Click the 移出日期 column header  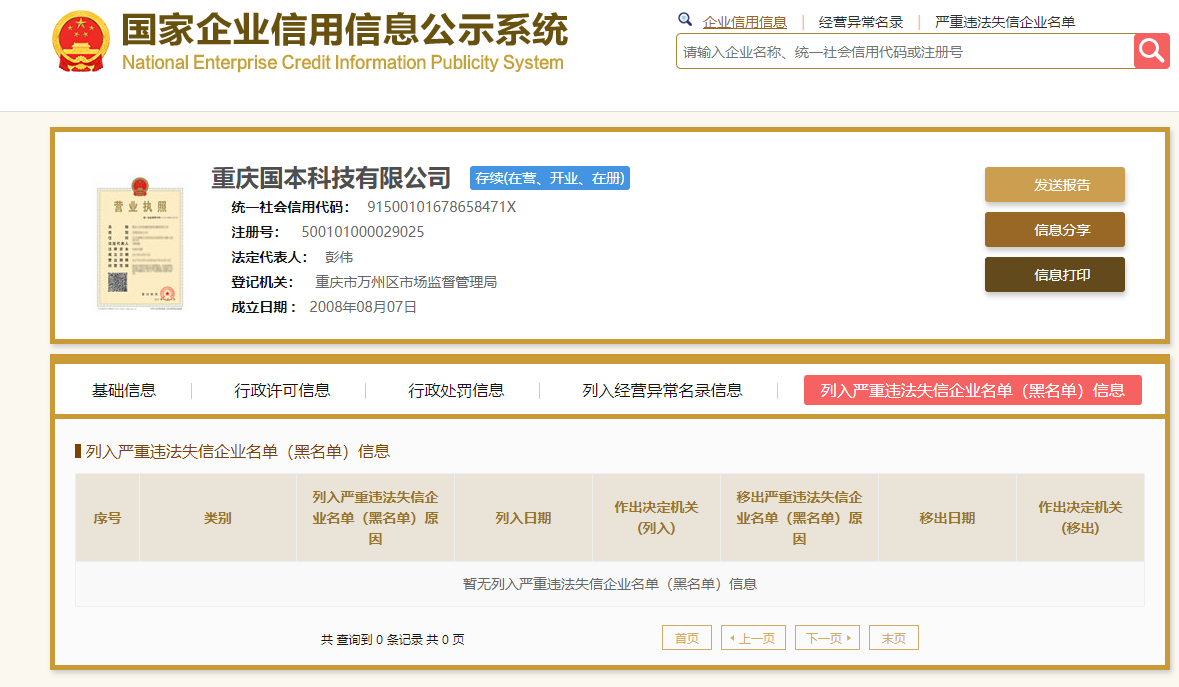point(947,518)
